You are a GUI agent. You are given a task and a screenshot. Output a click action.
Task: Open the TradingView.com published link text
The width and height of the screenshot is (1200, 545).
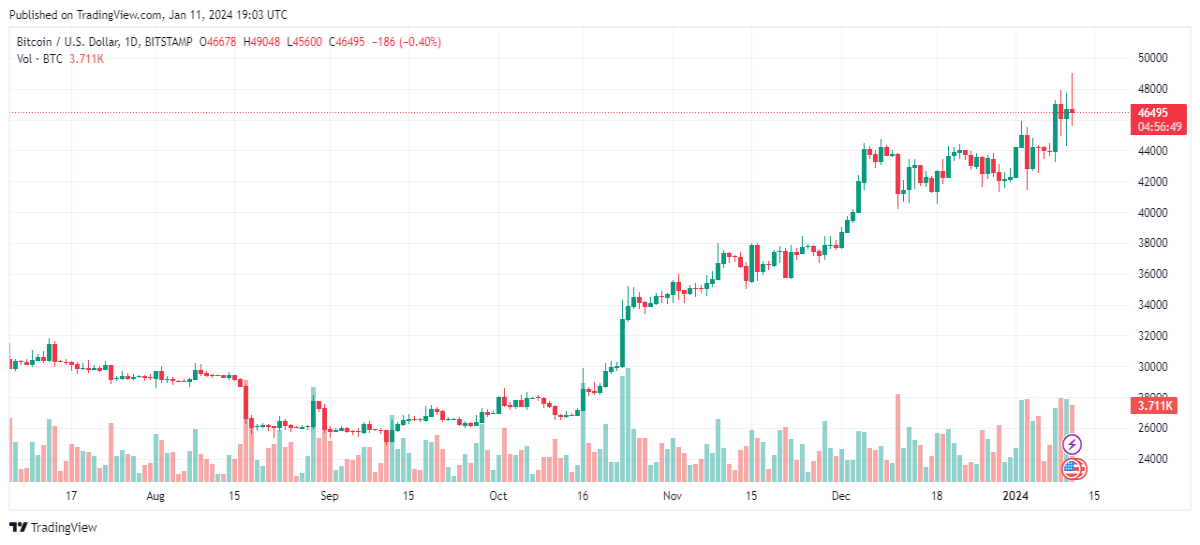click(122, 15)
